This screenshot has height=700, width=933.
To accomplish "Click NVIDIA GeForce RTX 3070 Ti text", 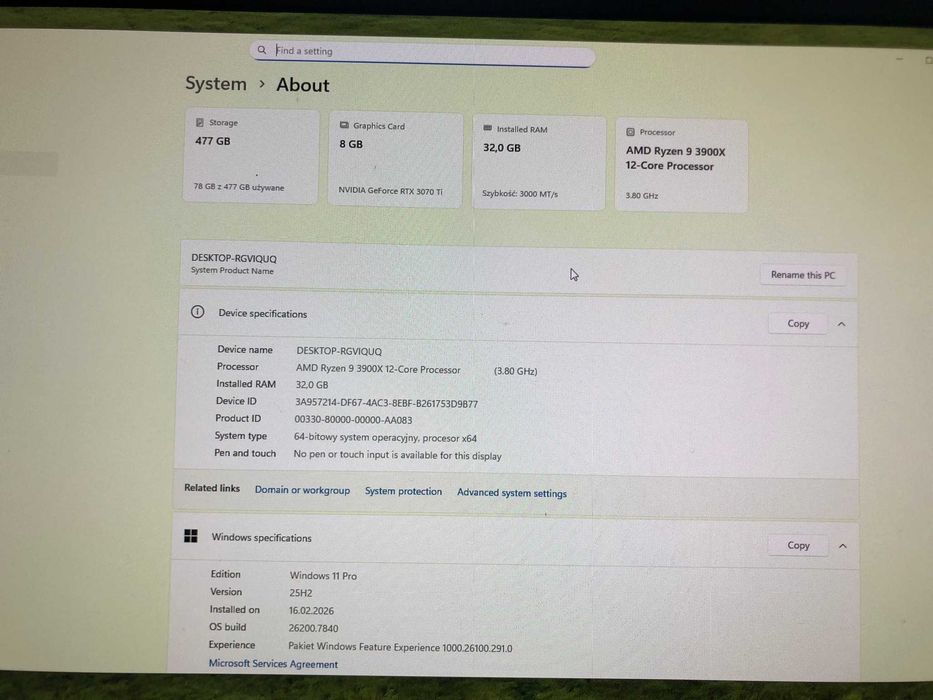I will 390,190.
